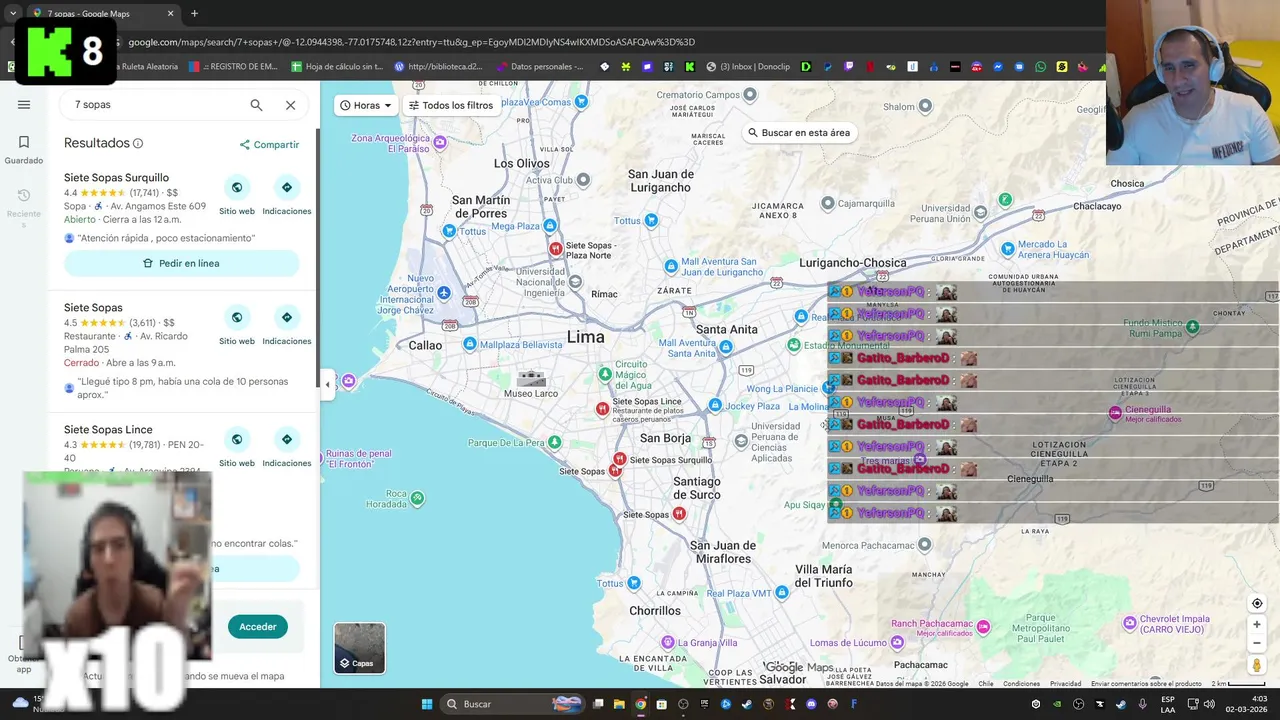The width and height of the screenshot is (1280, 720).
Task: Clear the 7 sopas search query
Action: tap(290, 105)
